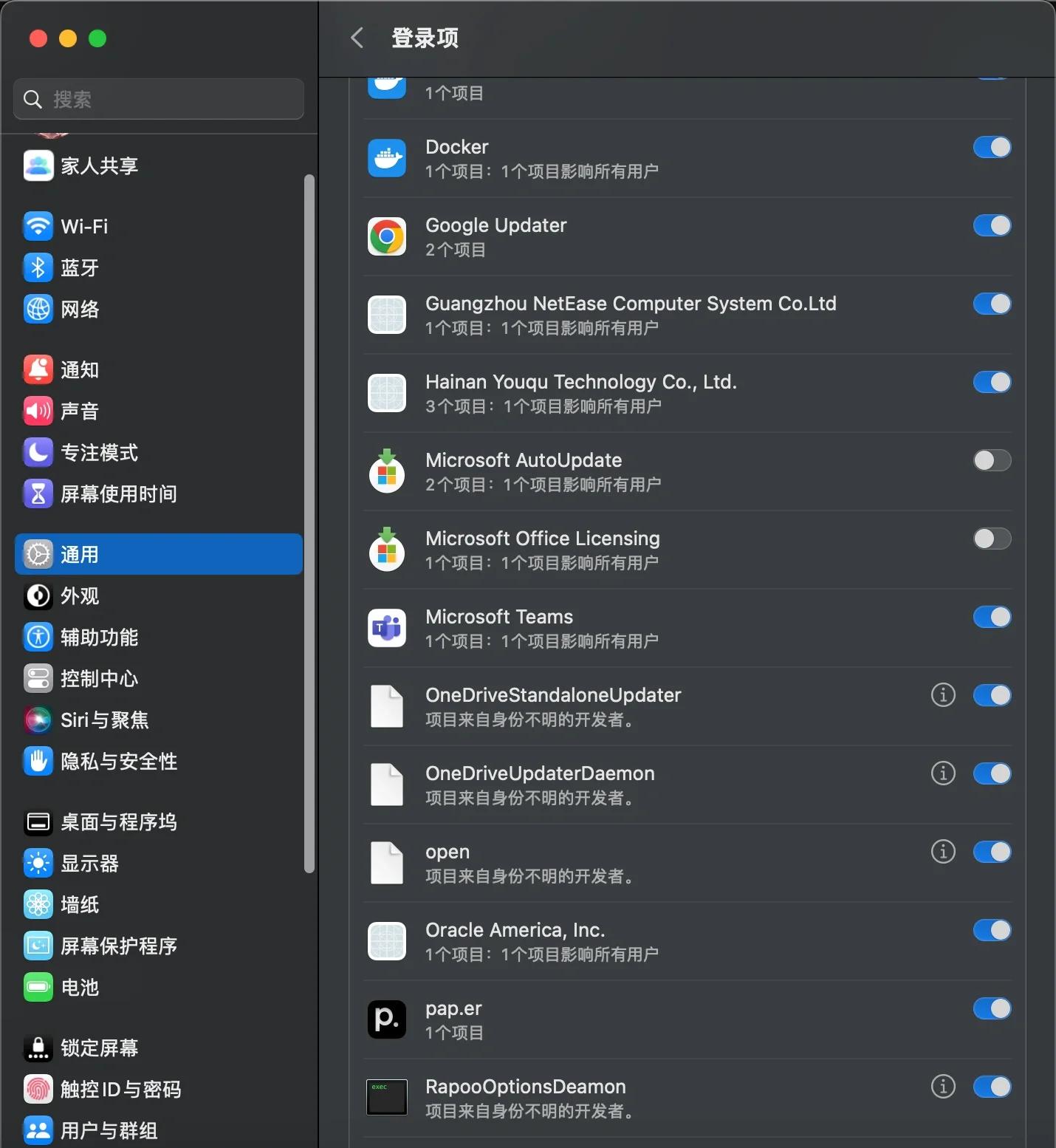Open 电池 battery settings
Image resolution: width=1056 pixels, height=1148 pixels.
(159, 987)
